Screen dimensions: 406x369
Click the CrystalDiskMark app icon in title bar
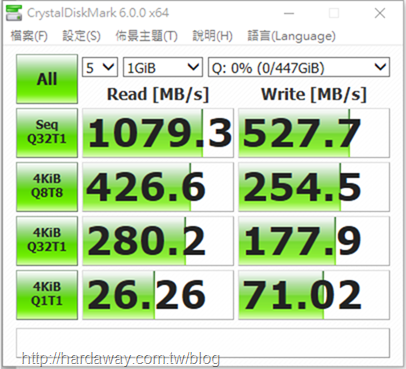click(x=14, y=13)
